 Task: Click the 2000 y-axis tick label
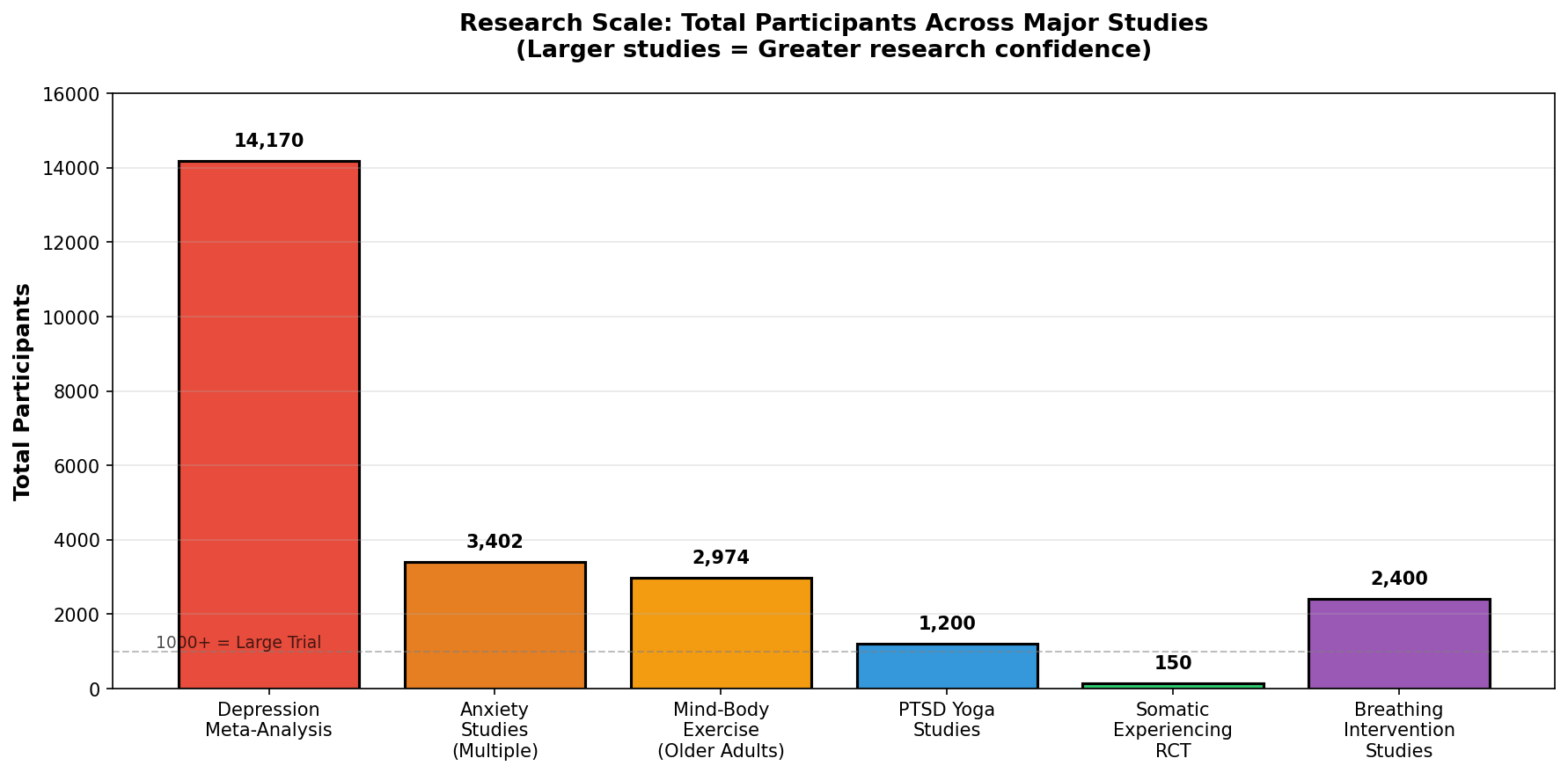tap(77, 614)
